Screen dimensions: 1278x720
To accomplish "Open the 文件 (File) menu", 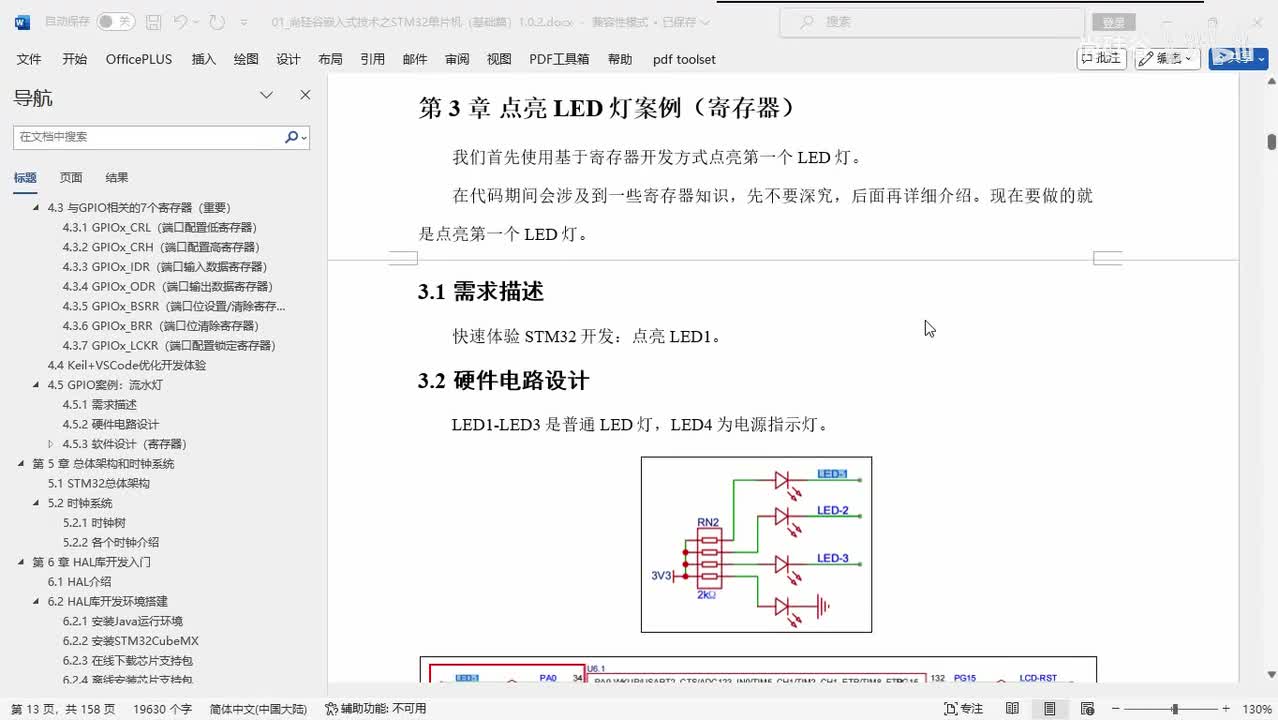I will click(29, 59).
